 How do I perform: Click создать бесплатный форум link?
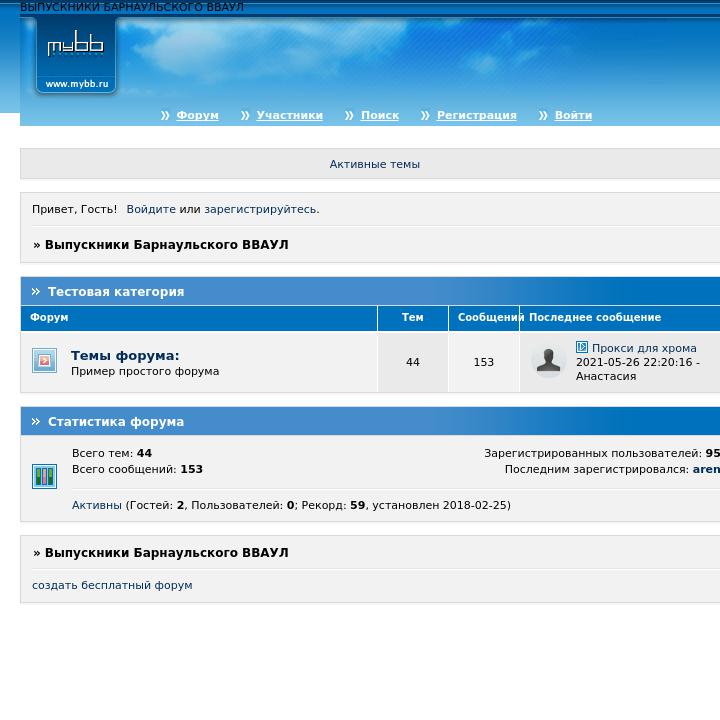click(112, 585)
